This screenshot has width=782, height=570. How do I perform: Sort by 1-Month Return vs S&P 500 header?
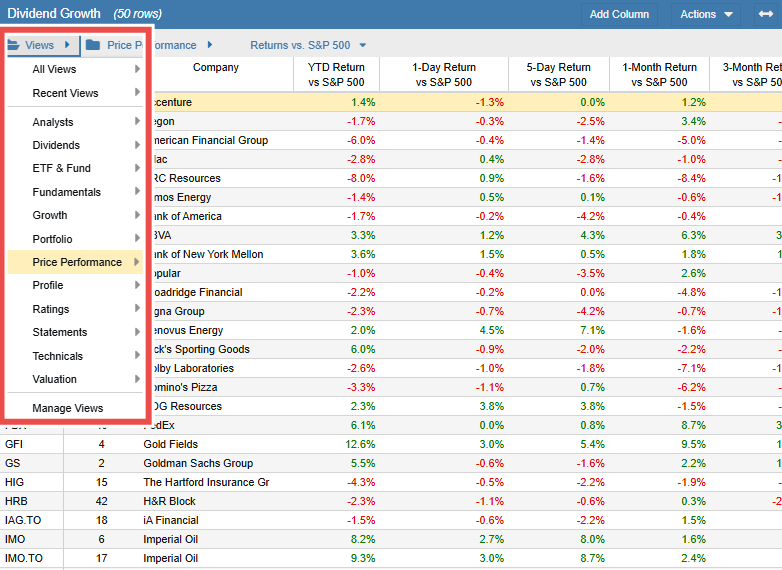tap(659, 74)
